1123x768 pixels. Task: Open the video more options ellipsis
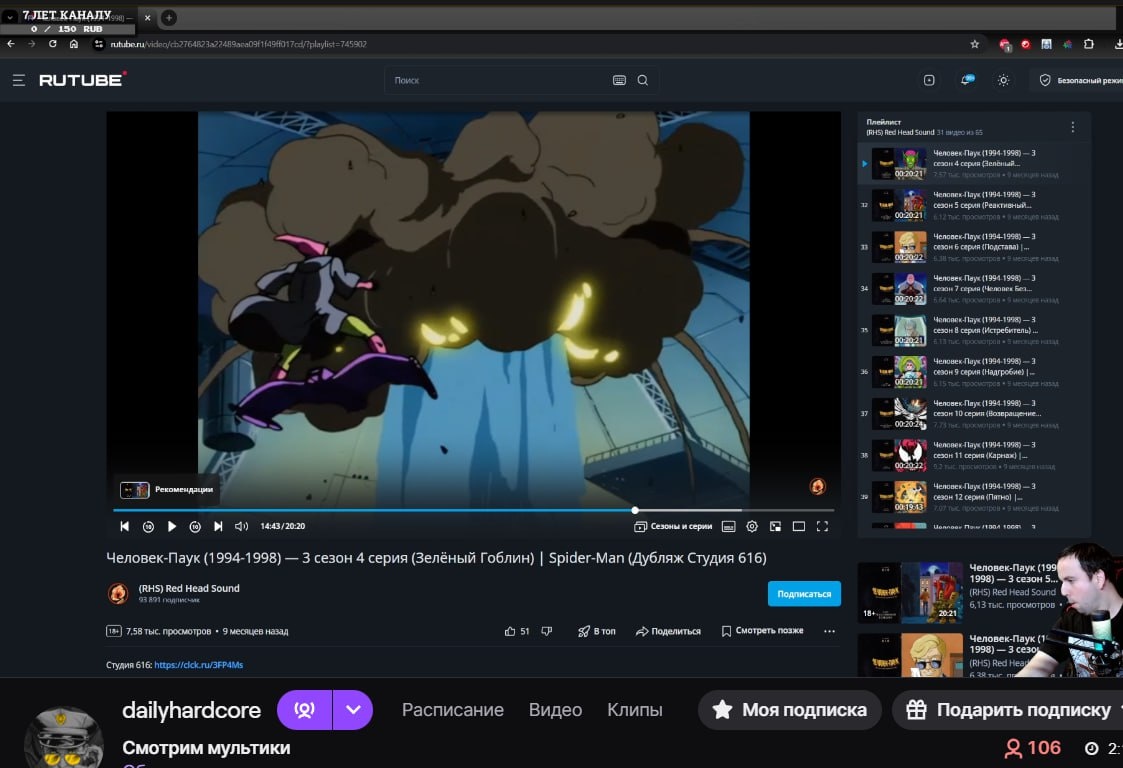coord(829,631)
